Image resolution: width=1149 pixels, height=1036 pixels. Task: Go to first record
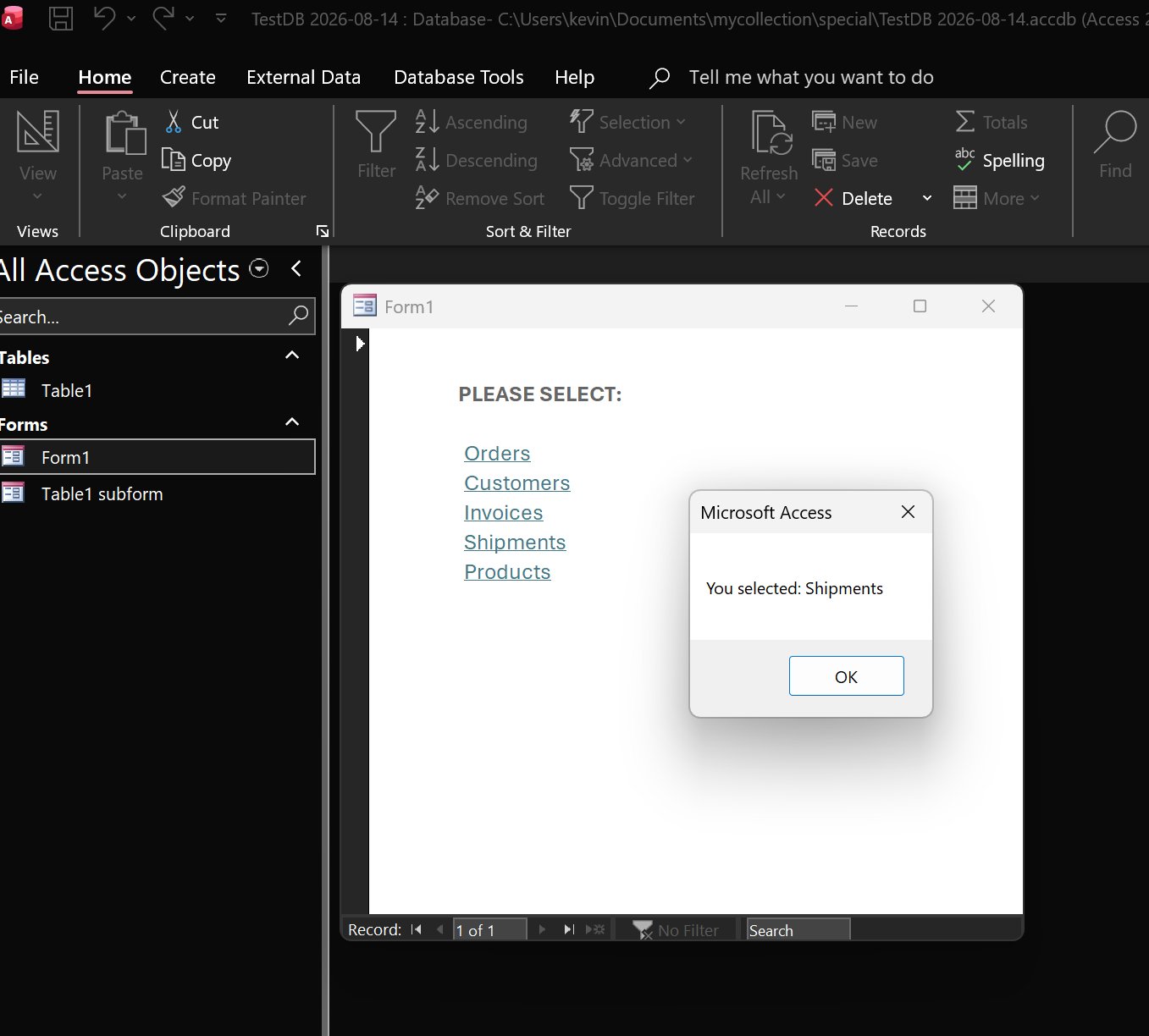click(416, 929)
